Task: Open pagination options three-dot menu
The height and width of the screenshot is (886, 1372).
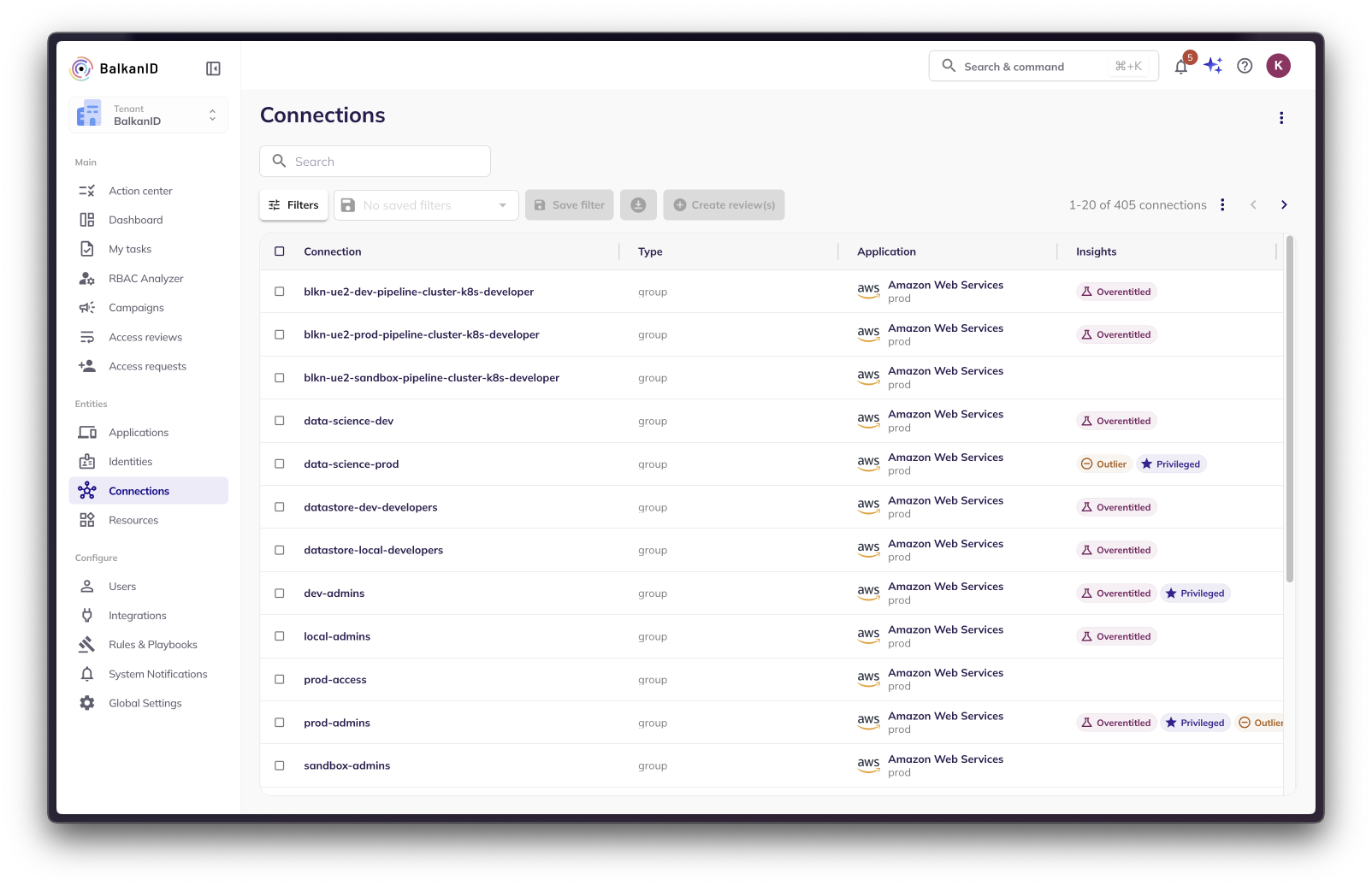Action: pyautogui.click(x=1222, y=205)
